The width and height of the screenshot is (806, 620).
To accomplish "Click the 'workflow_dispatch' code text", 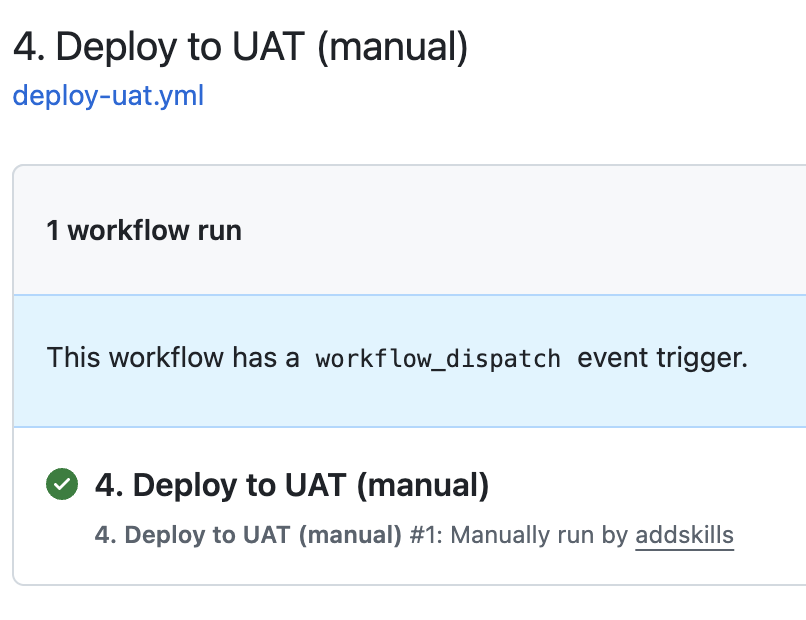I will point(437,359).
